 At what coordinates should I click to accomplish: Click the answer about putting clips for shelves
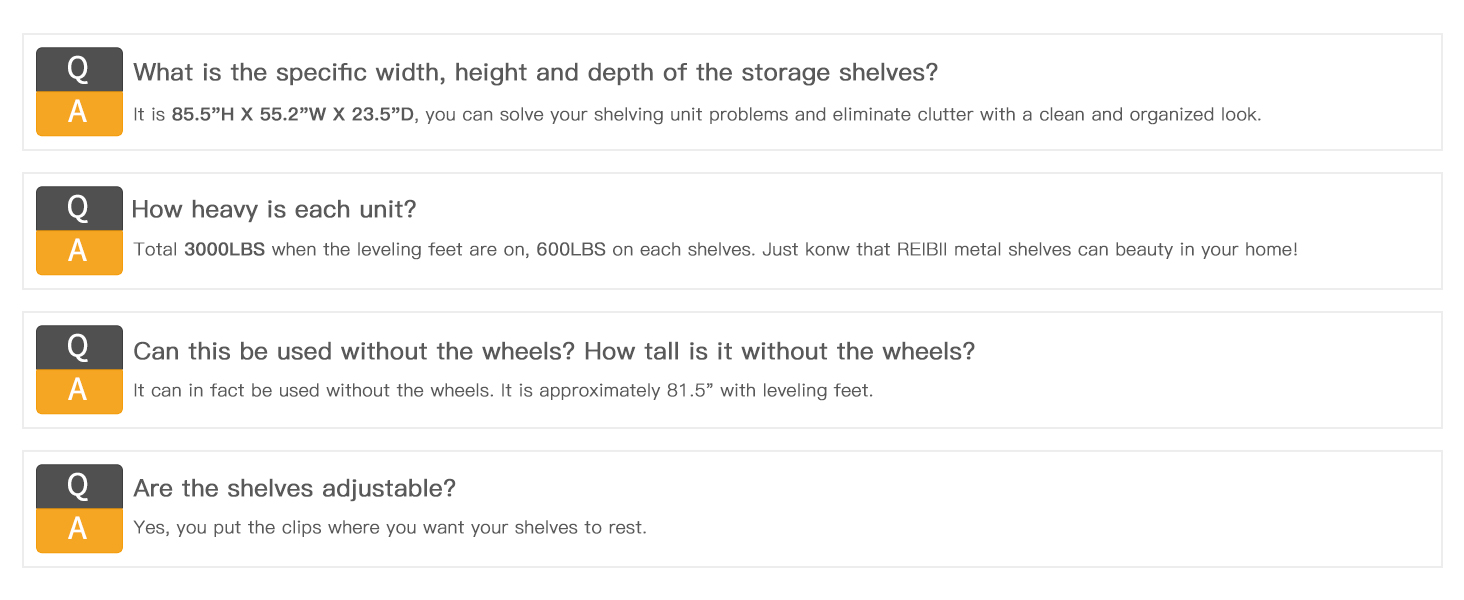click(390, 527)
